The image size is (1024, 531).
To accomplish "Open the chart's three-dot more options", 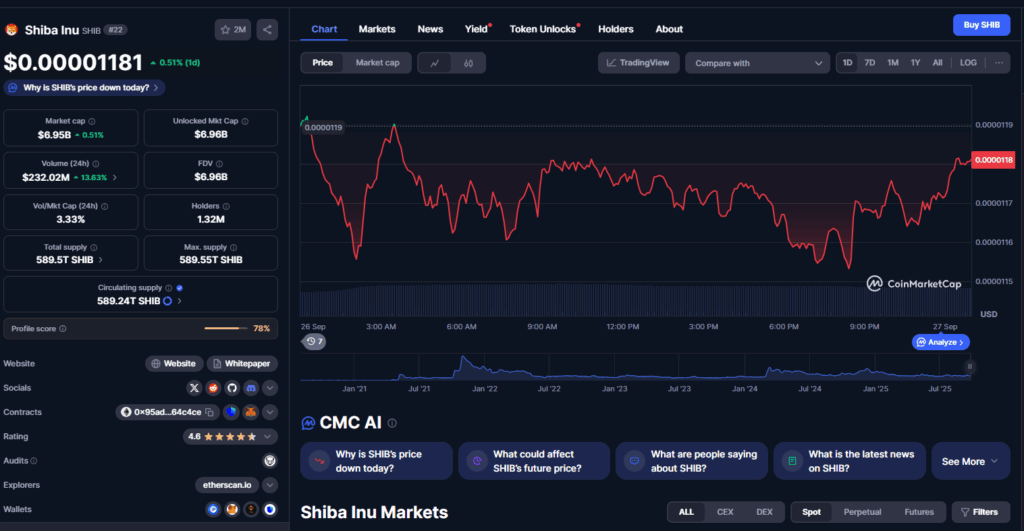I will 999,63.
